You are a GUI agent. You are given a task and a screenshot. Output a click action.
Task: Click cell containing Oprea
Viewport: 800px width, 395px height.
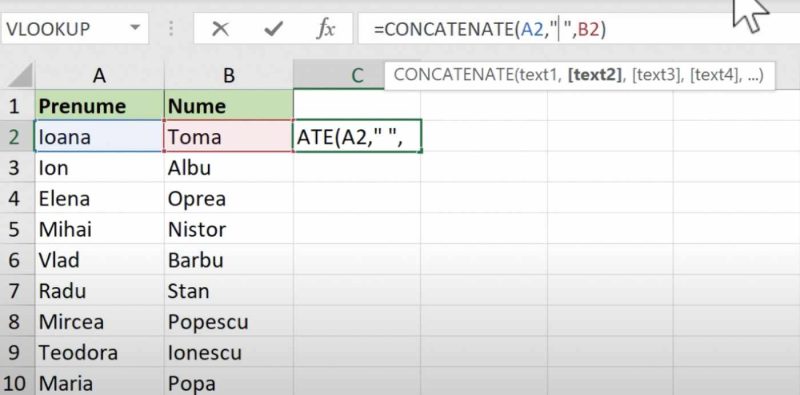click(x=229, y=199)
